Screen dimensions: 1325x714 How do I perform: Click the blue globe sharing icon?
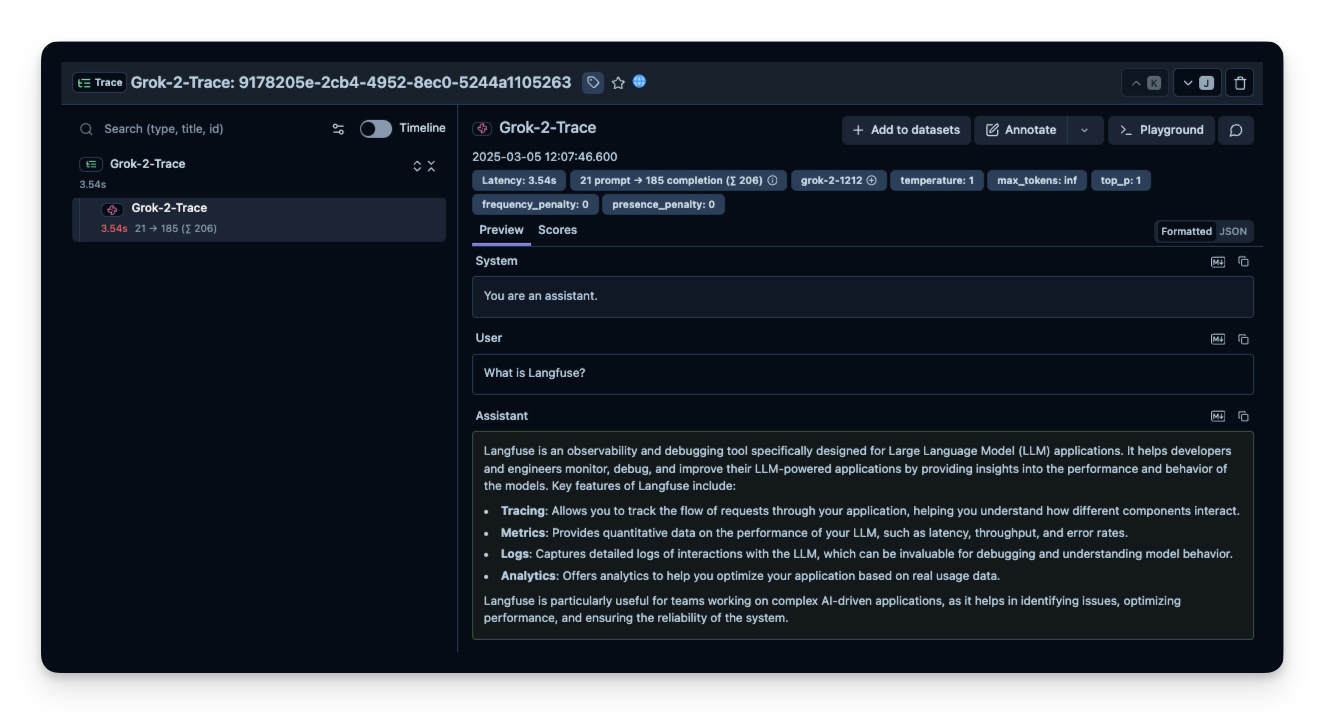coord(638,82)
